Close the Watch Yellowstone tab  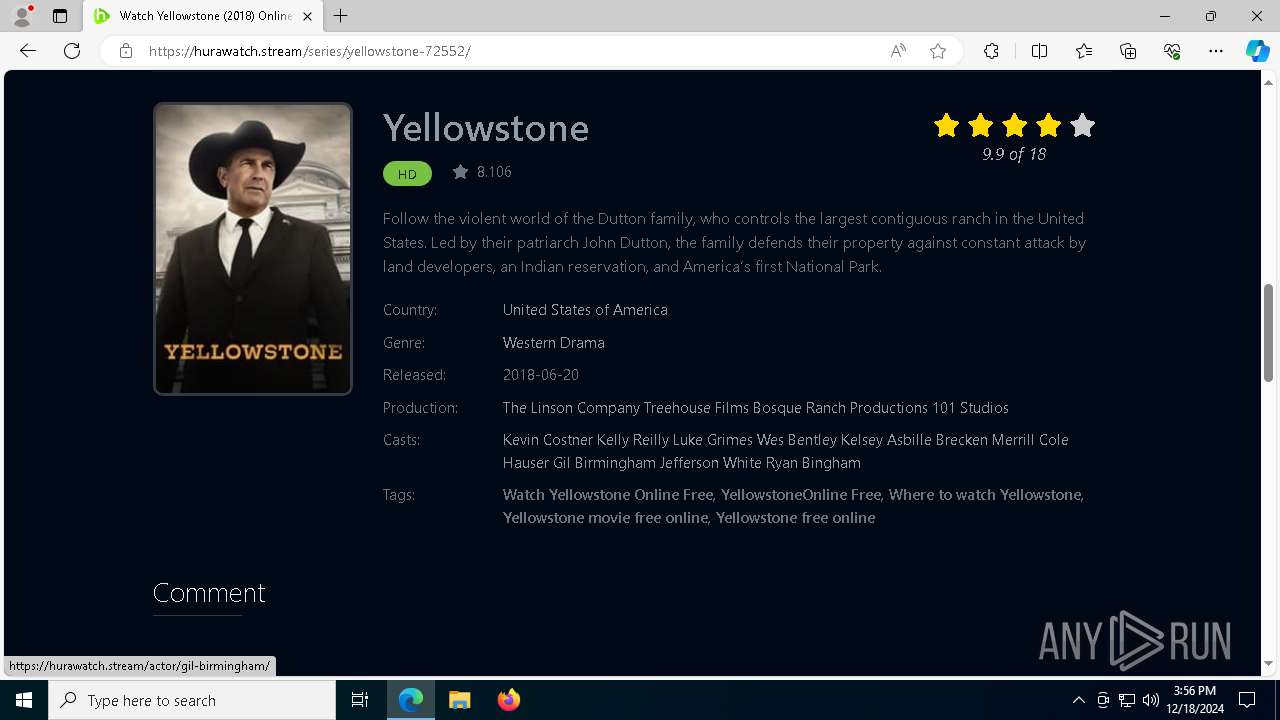point(308,16)
